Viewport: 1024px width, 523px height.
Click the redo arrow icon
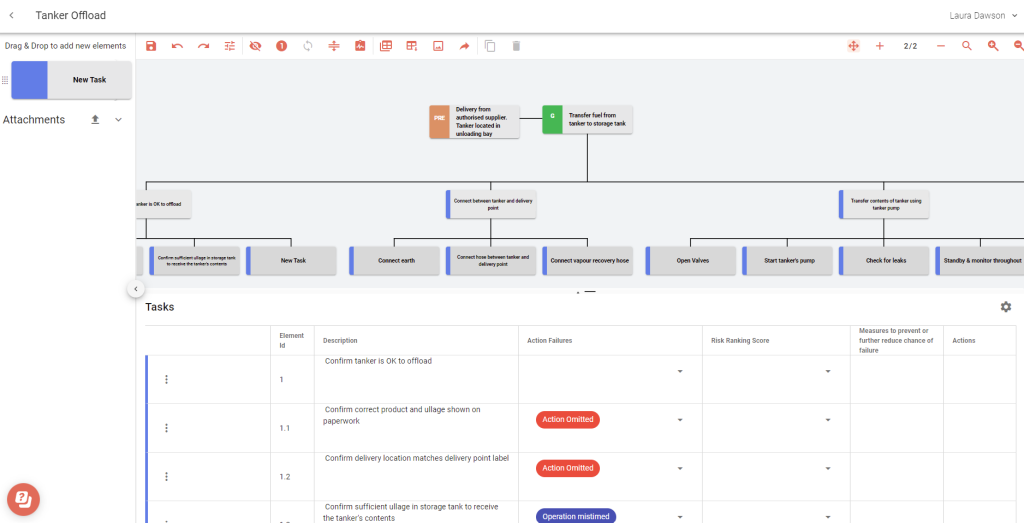click(203, 46)
